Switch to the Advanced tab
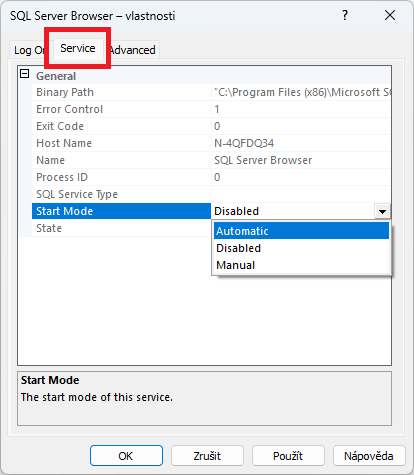 [x=133, y=50]
